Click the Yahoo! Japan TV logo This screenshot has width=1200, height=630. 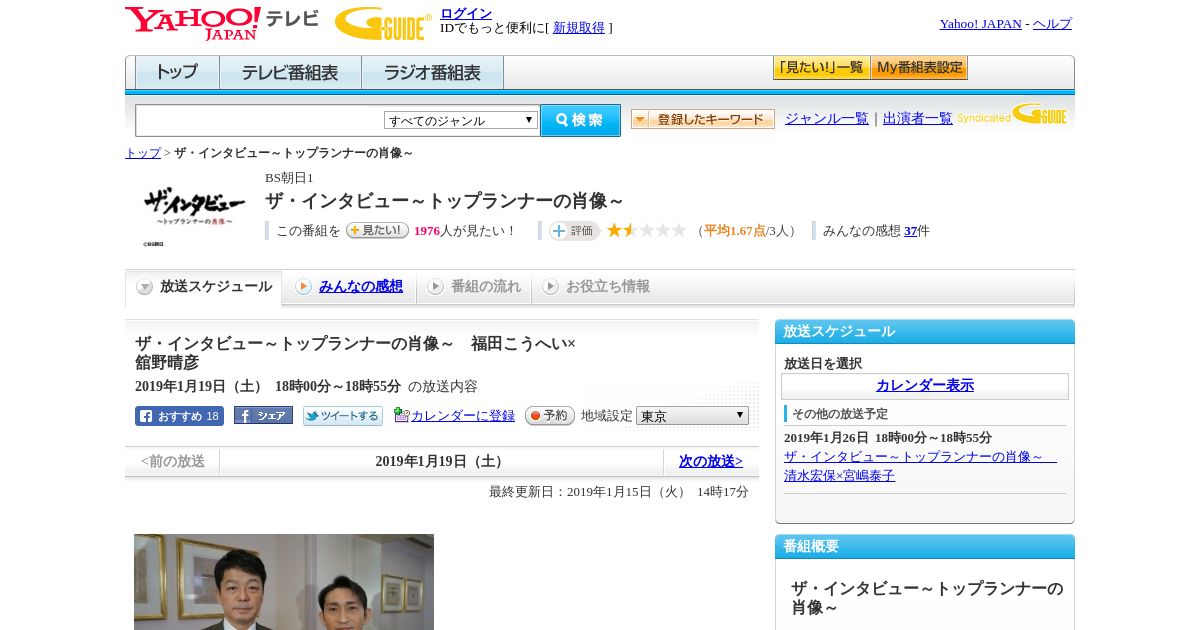[222, 23]
